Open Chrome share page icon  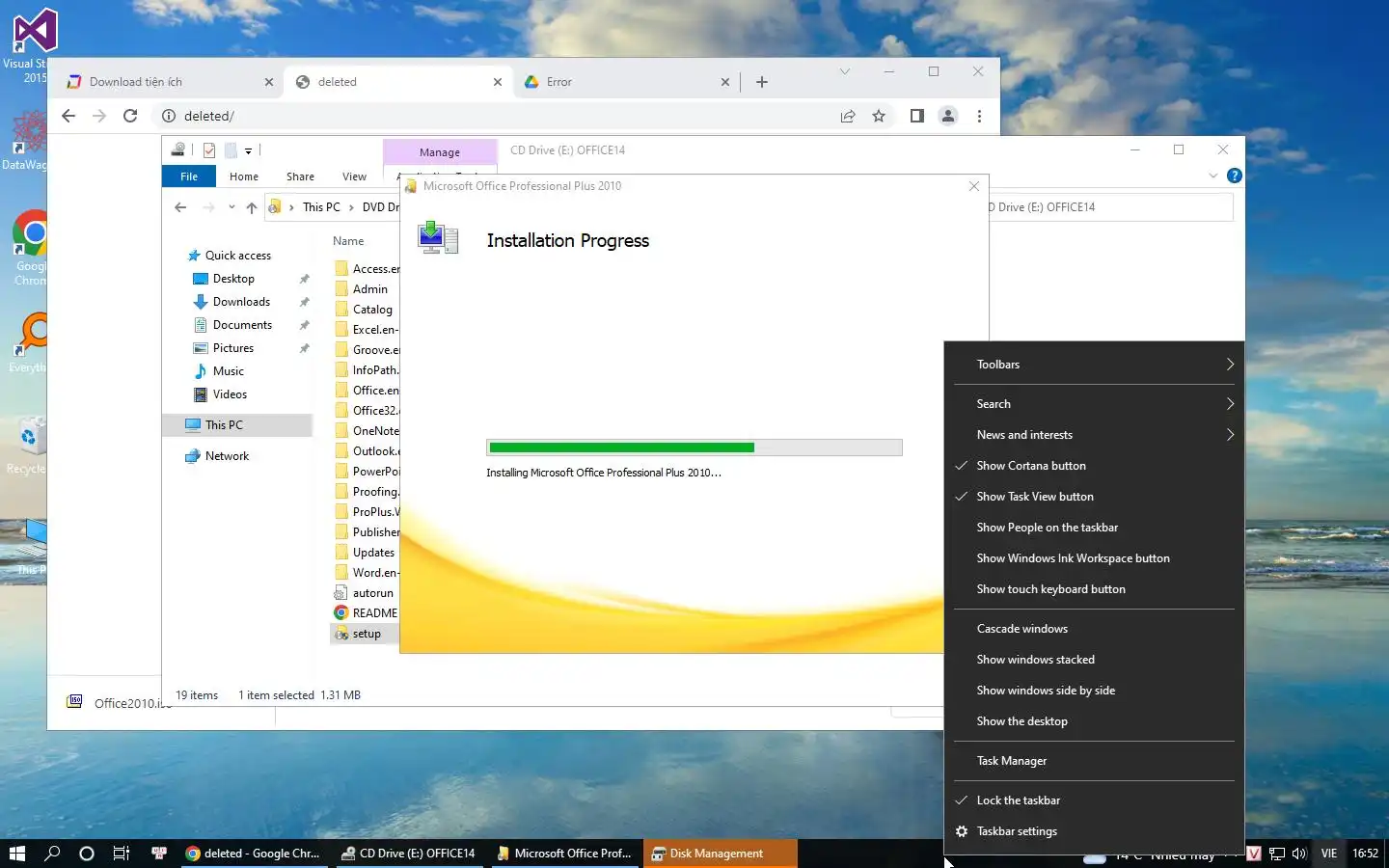click(x=848, y=116)
